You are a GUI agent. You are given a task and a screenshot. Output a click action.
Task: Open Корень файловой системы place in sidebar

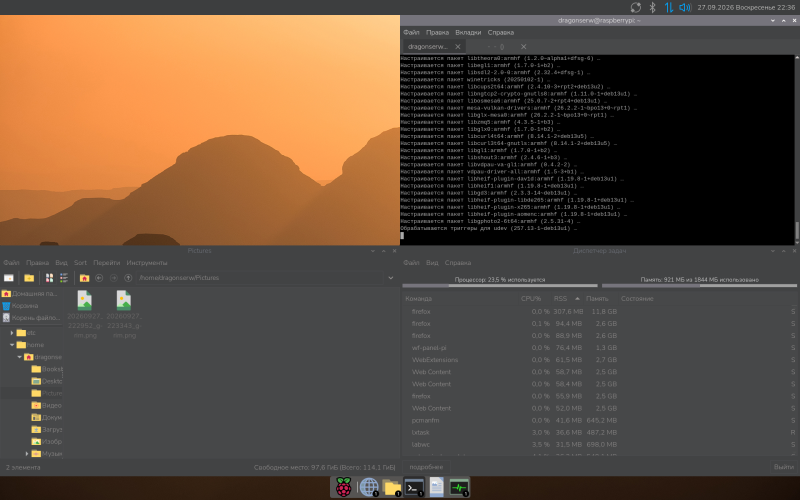click(31, 317)
